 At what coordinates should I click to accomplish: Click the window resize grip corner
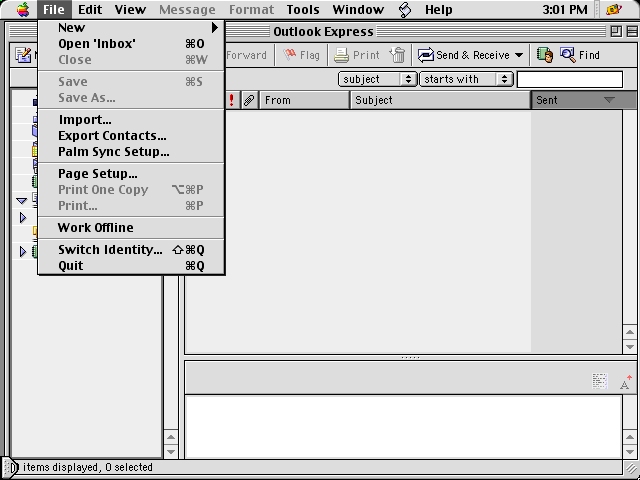click(x=631, y=468)
